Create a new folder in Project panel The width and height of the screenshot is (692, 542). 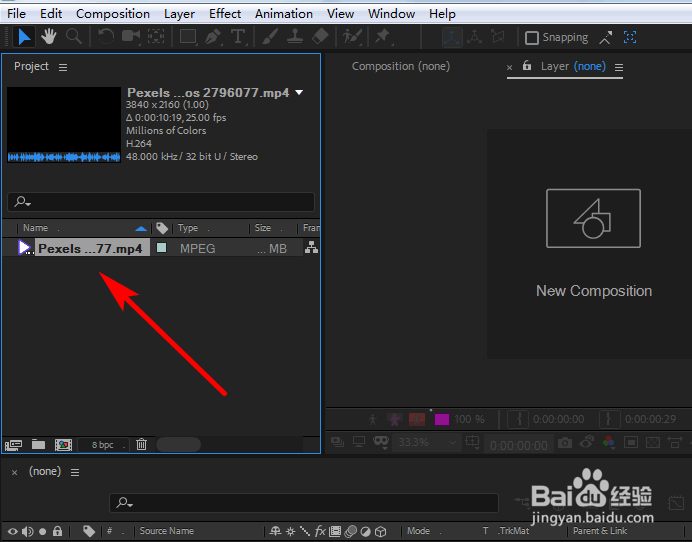coord(38,444)
